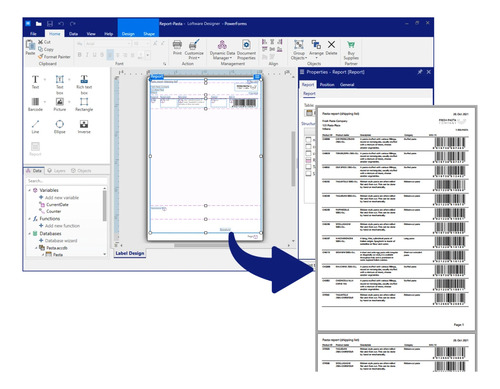Image resolution: width=500 pixels, height=389 pixels.
Task: Select the CurrentDate variable
Action: 54,205
